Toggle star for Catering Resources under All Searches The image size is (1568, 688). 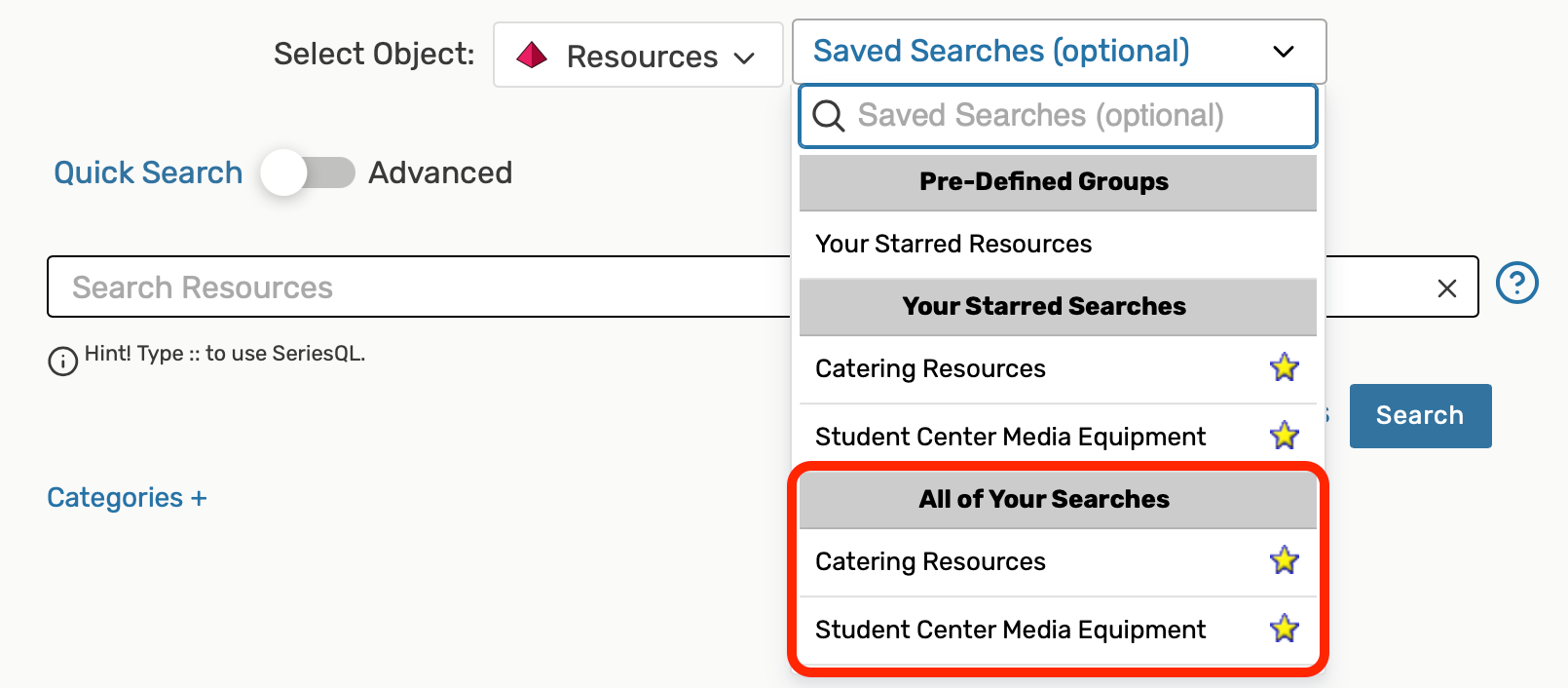[x=1285, y=560]
